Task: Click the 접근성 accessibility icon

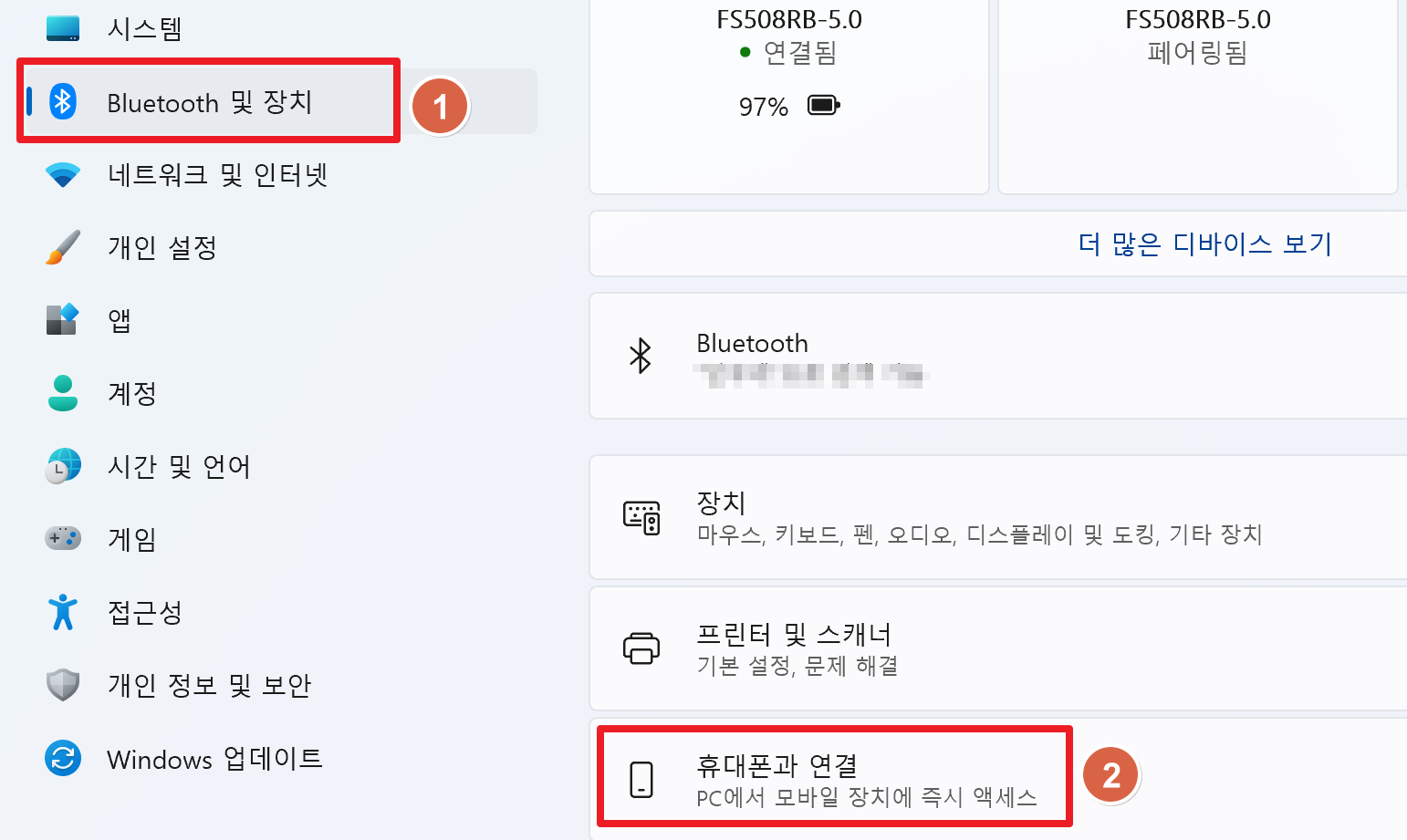Action: coord(62,612)
